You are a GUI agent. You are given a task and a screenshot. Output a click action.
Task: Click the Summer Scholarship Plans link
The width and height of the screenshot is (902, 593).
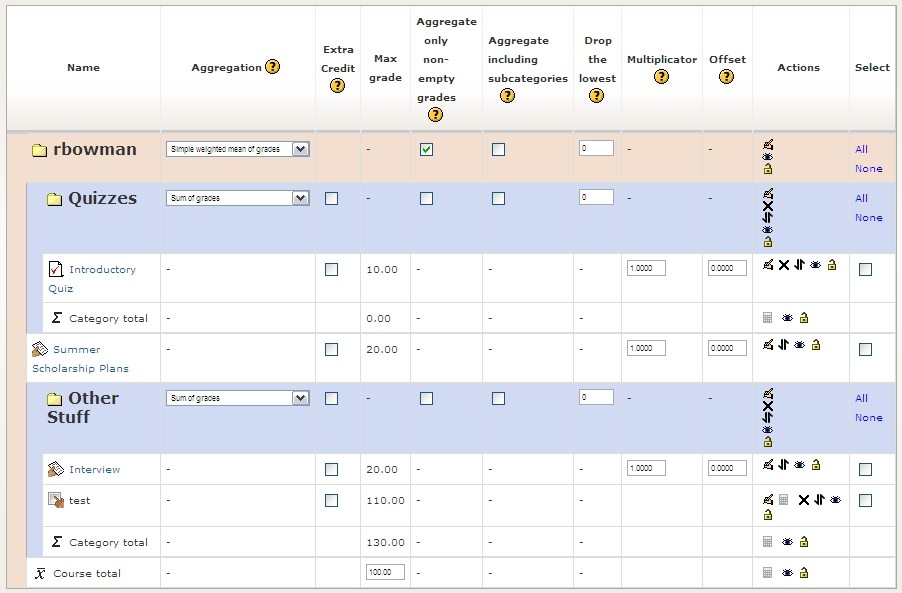tap(77, 350)
